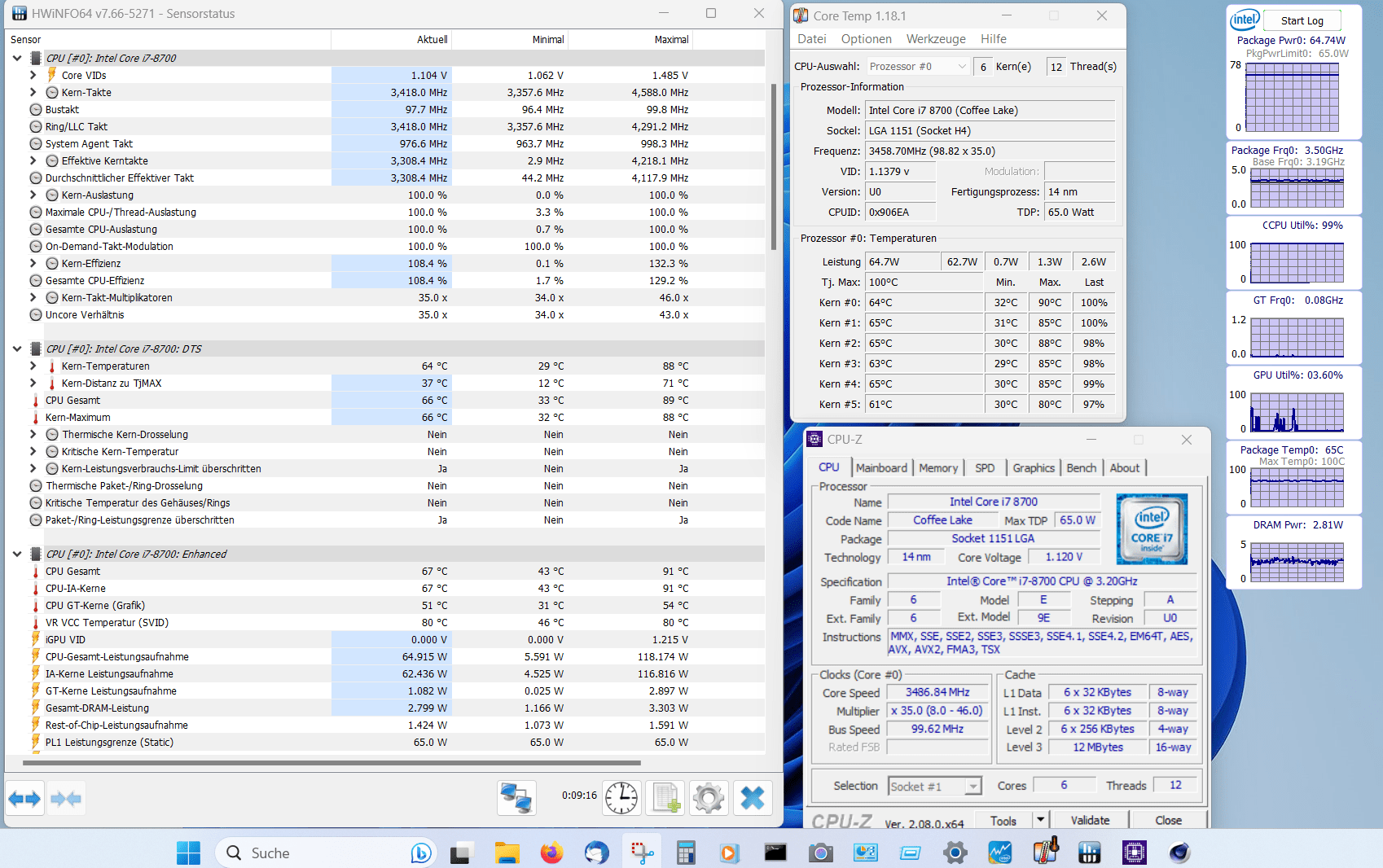Click the Maximal column header in HWiNFO
The height and width of the screenshot is (868, 1383).
coord(631,39)
